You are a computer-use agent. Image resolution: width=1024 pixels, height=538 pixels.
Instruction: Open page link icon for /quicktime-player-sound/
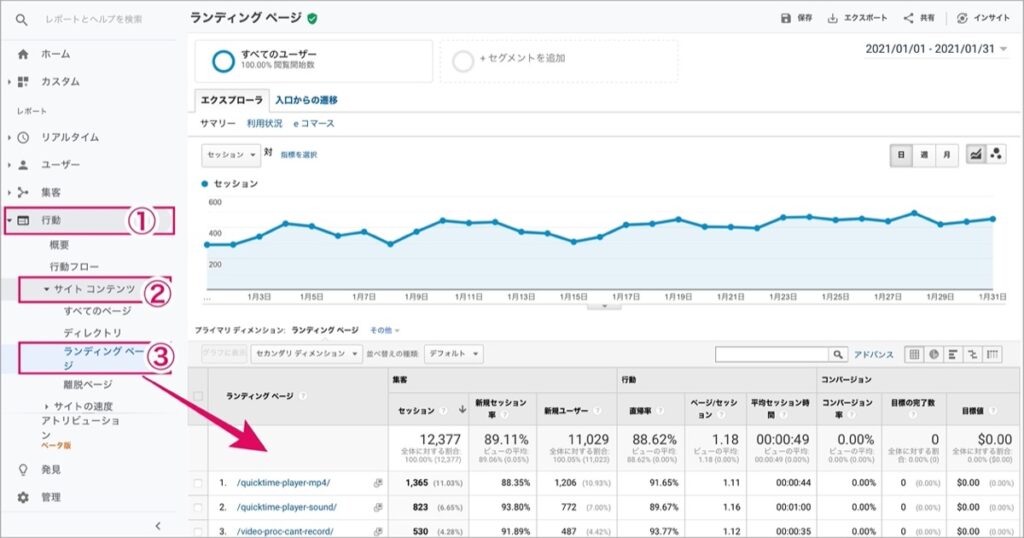coord(377,507)
